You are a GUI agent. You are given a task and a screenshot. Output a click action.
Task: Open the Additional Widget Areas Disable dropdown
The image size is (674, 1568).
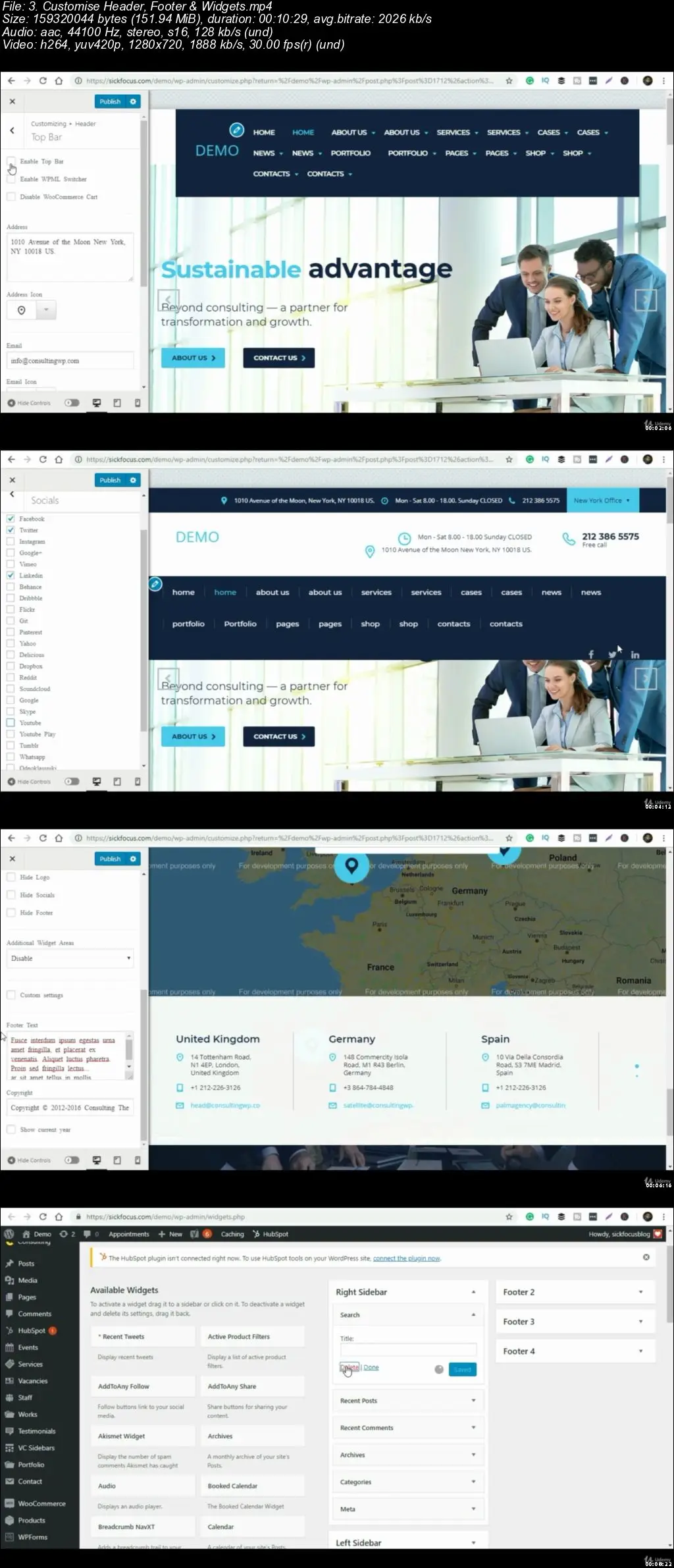pos(70,958)
